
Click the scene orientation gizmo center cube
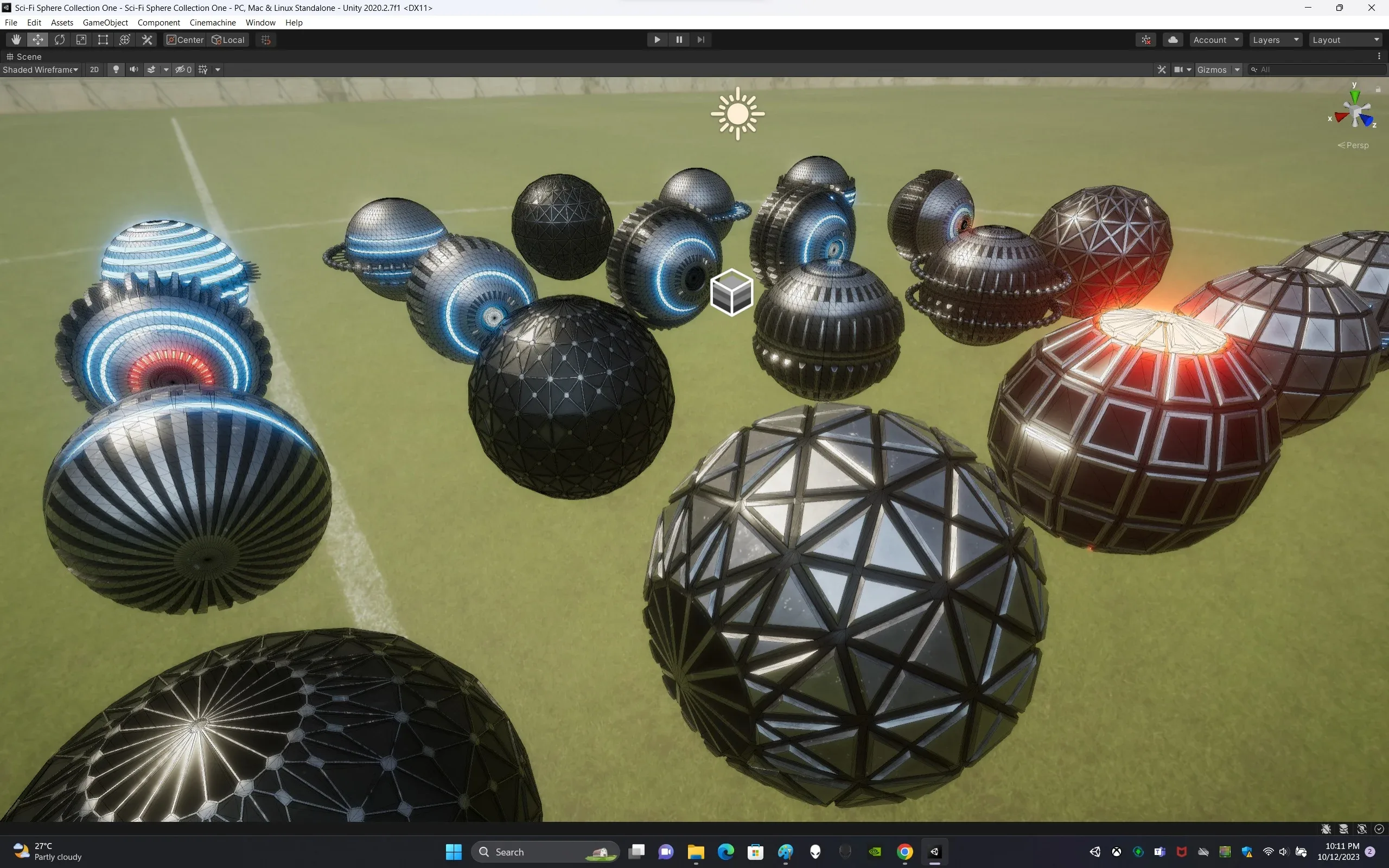click(1355, 111)
